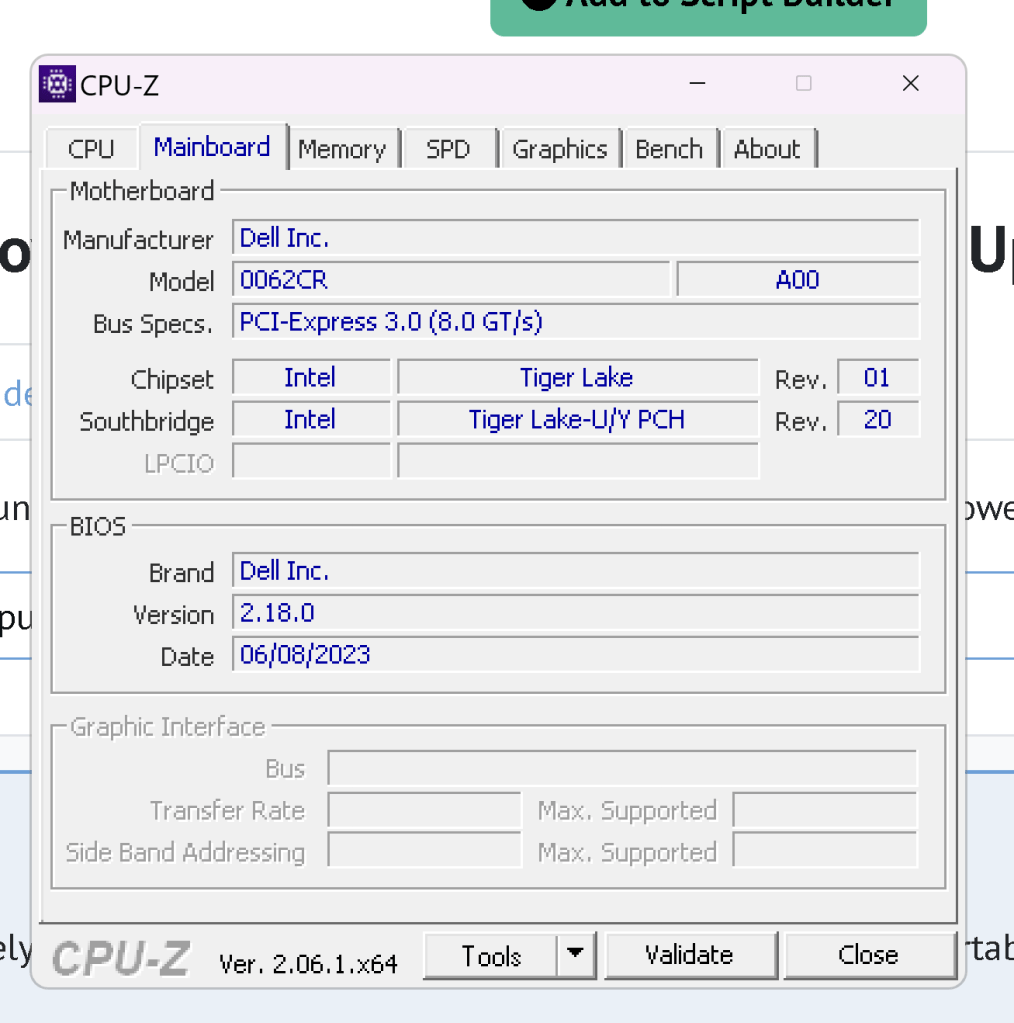Image resolution: width=1014 pixels, height=1023 pixels.
Task: Select southbridge Rev. value 20
Action: pyautogui.click(x=878, y=420)
